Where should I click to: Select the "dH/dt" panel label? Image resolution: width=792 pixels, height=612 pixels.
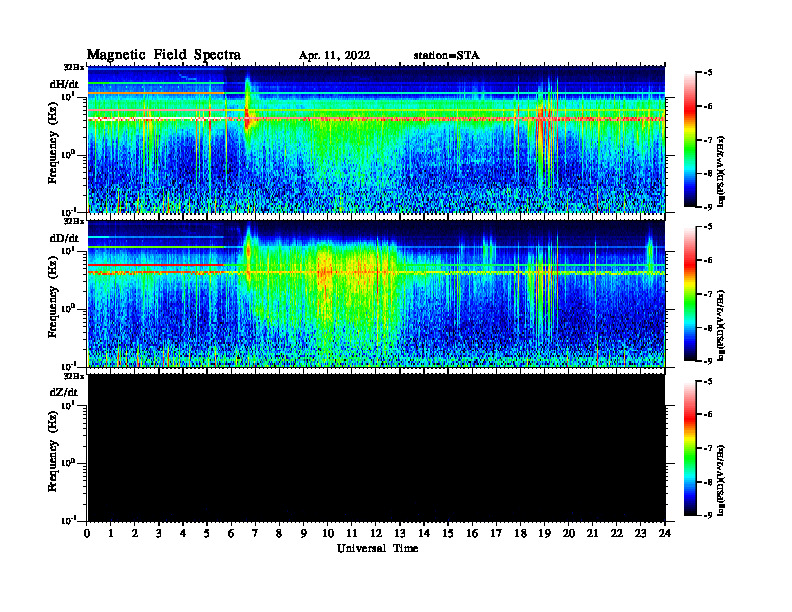pyautogui.click(x=64, y=84)
